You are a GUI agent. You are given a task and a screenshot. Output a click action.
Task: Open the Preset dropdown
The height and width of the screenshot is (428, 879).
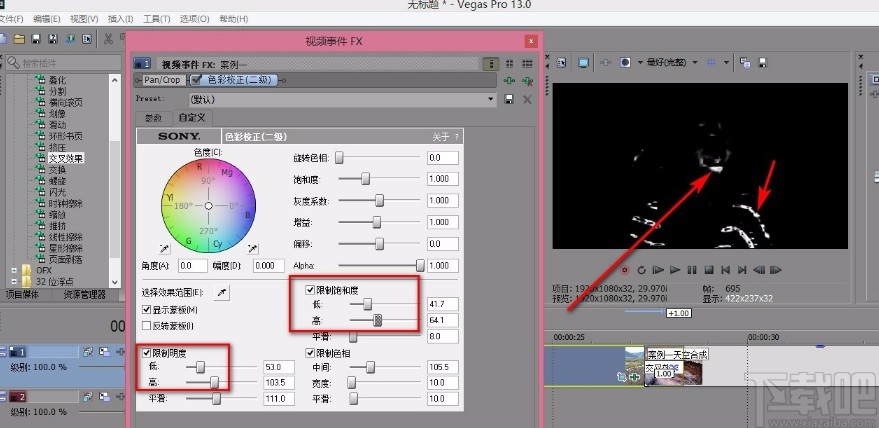coord(491,99)
